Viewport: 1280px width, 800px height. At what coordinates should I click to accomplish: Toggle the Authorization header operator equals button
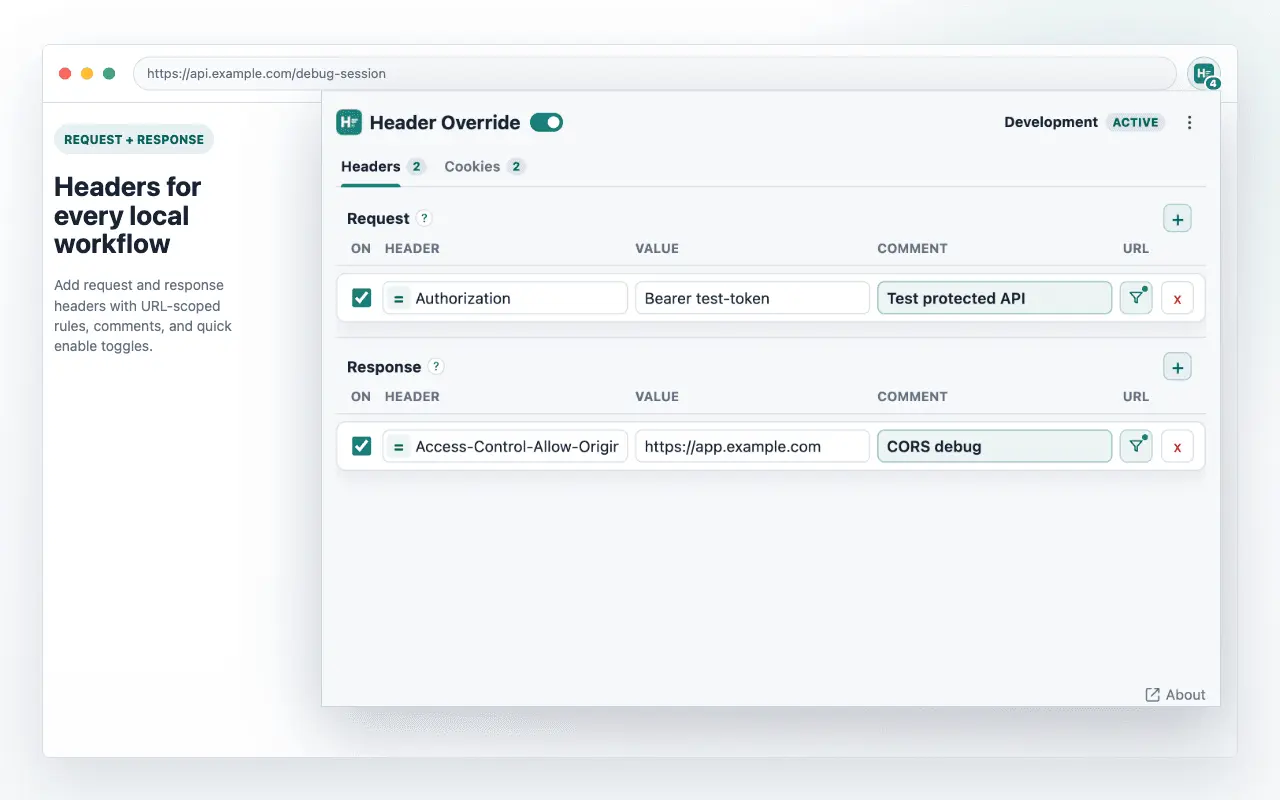[x=398, y=298]
